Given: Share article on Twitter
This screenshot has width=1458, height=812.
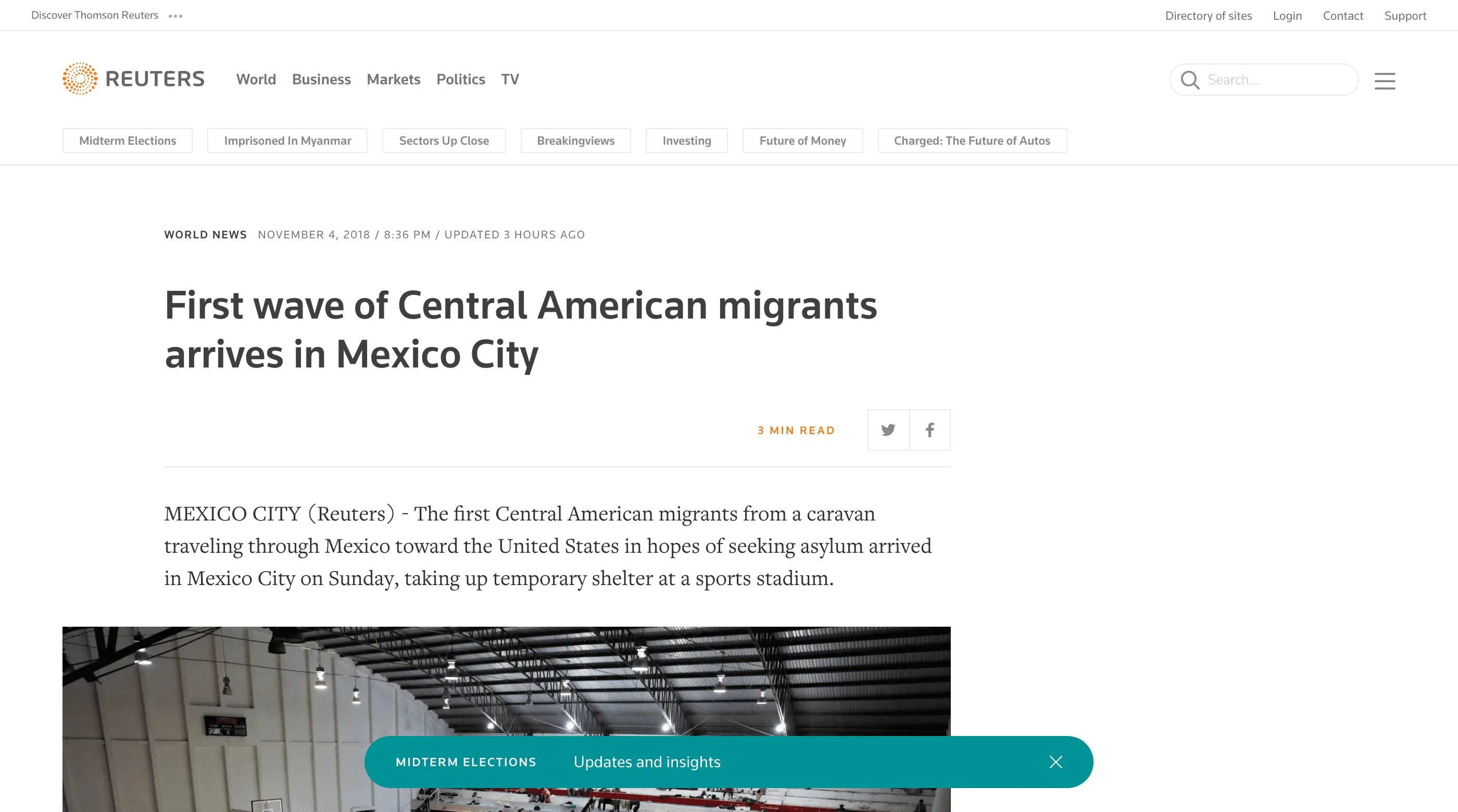Looking at the screenshot, I should (888, 430).
